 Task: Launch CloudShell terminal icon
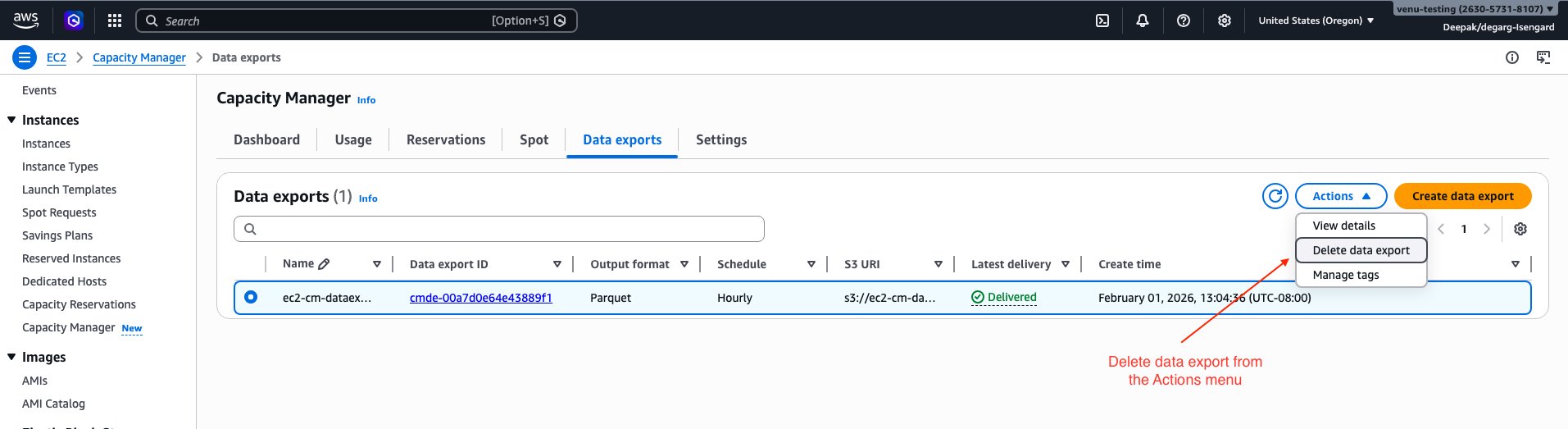pos(1102,21)
